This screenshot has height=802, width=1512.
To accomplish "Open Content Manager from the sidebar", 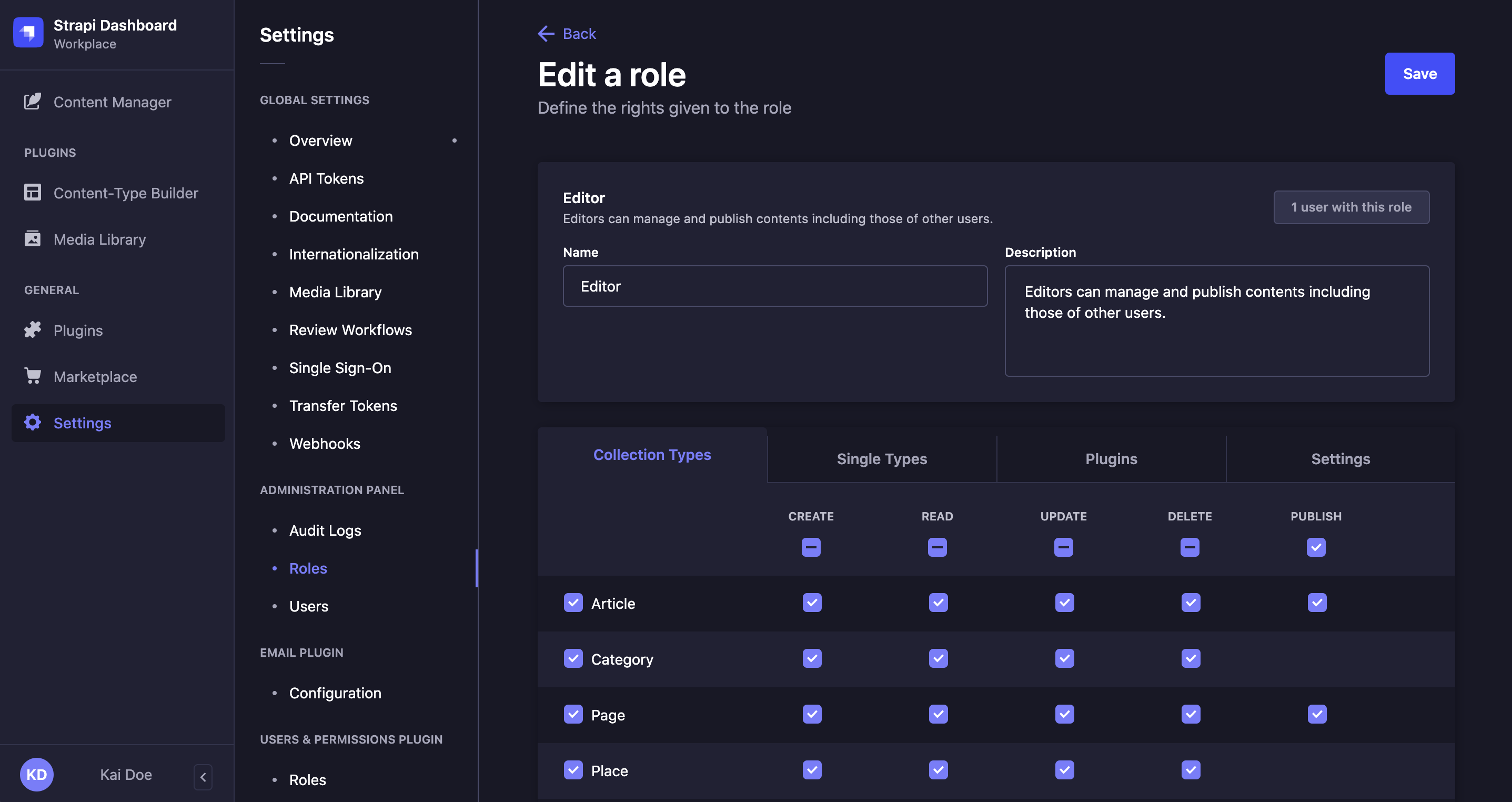I will click(x=112, y=102).
